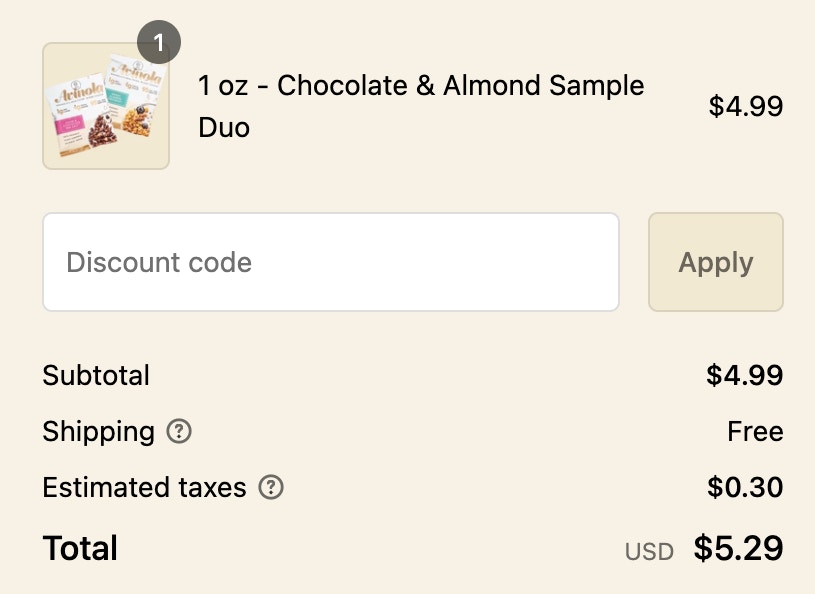The height and width of the screenshot is (594, 815).
Task: Click the Estimated taxes help icon
Action: click(271, 487)
